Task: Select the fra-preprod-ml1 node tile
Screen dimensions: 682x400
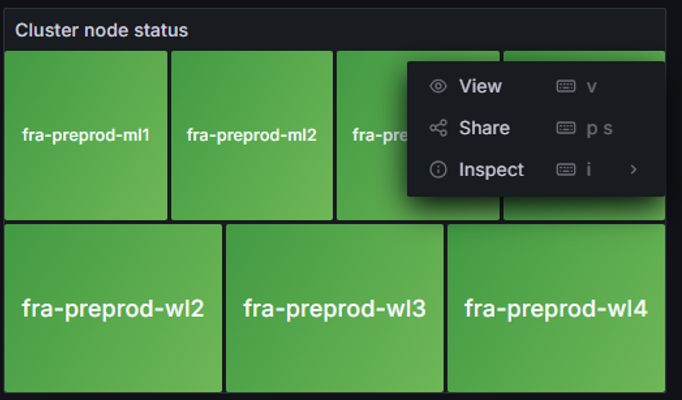Action: point(86,135)
